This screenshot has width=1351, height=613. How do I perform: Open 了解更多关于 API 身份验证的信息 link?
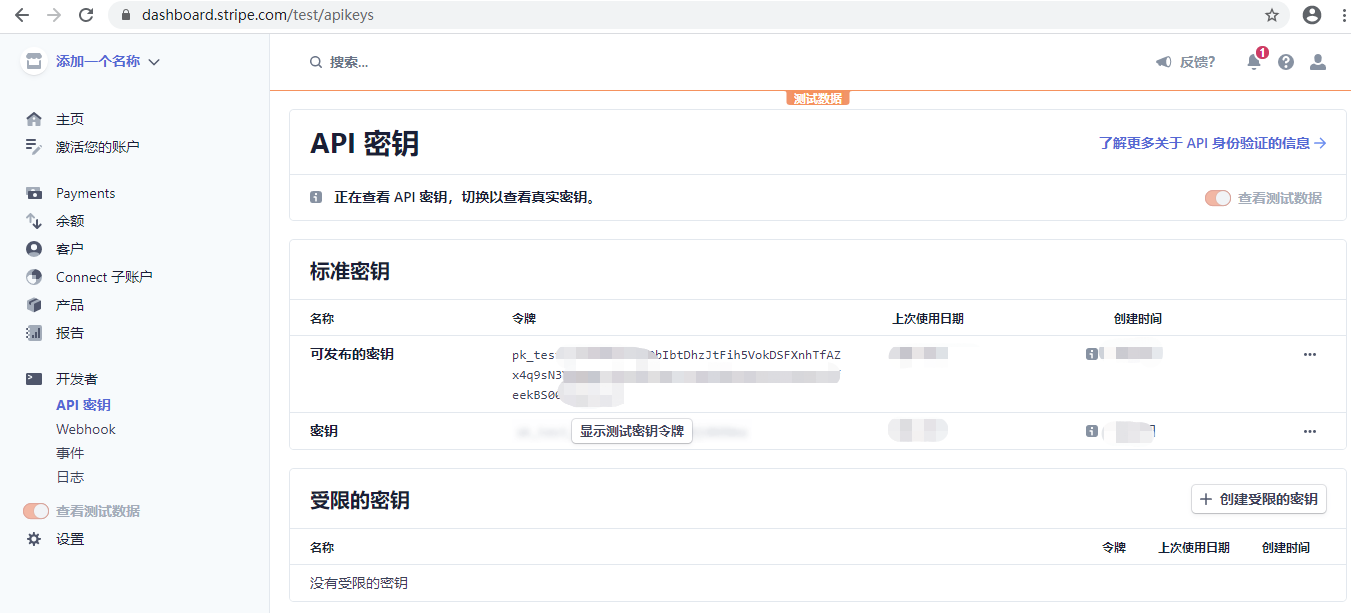click(x=1212, y=143)
